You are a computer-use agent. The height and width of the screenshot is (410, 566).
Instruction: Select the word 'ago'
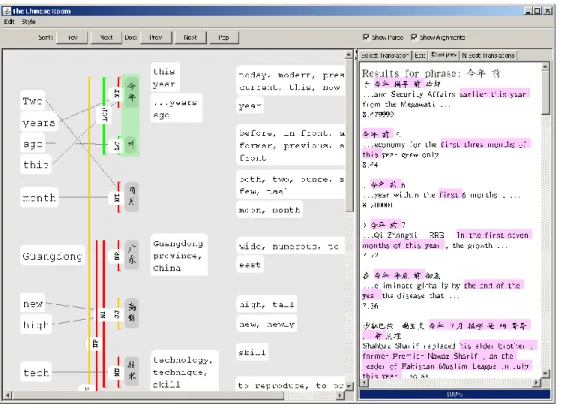pos(33,144)
